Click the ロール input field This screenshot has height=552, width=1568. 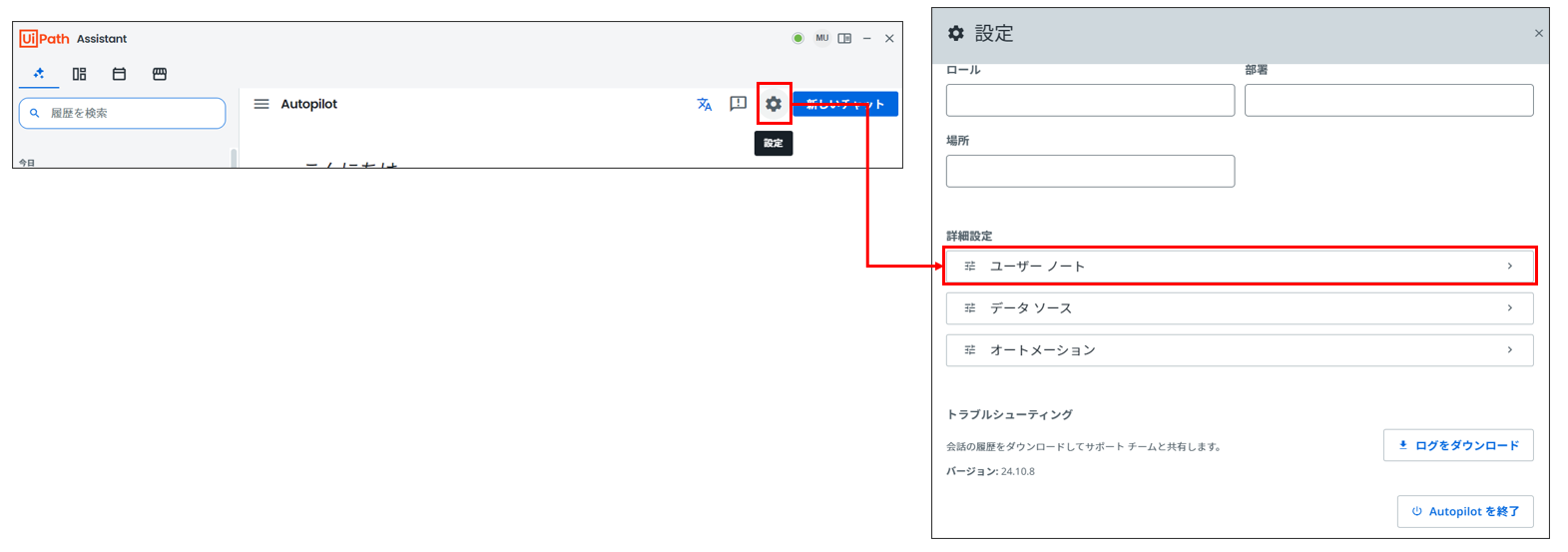coord(1090,100)
